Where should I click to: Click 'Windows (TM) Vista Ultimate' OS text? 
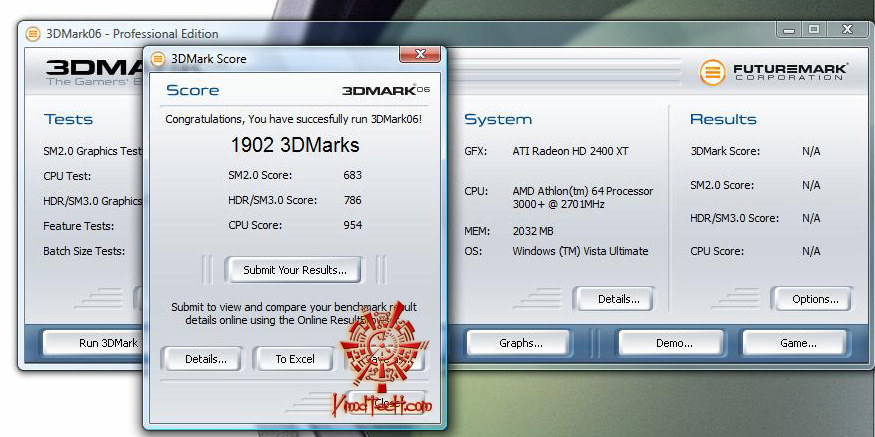[x=580, y=251]
